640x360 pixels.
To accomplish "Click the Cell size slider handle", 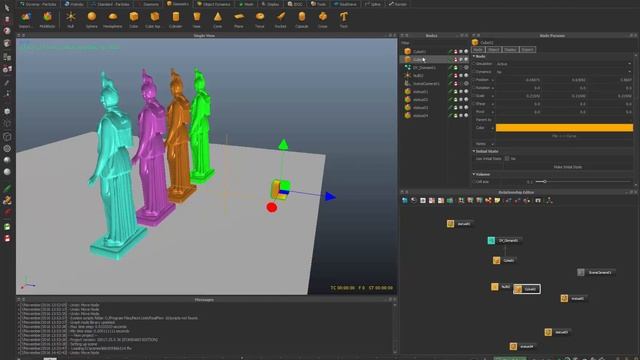I will [x=544, y=182].
